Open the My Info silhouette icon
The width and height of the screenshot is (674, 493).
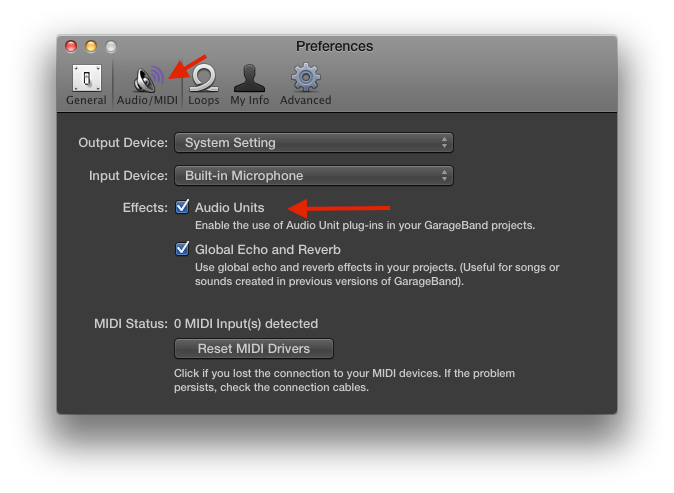[x=249, y=78]
